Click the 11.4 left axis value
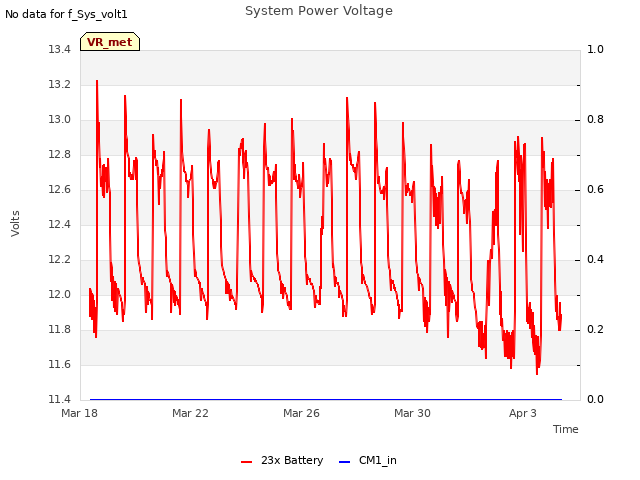Image resolution: width=640 pixels, height=480 pixels. 60,400
